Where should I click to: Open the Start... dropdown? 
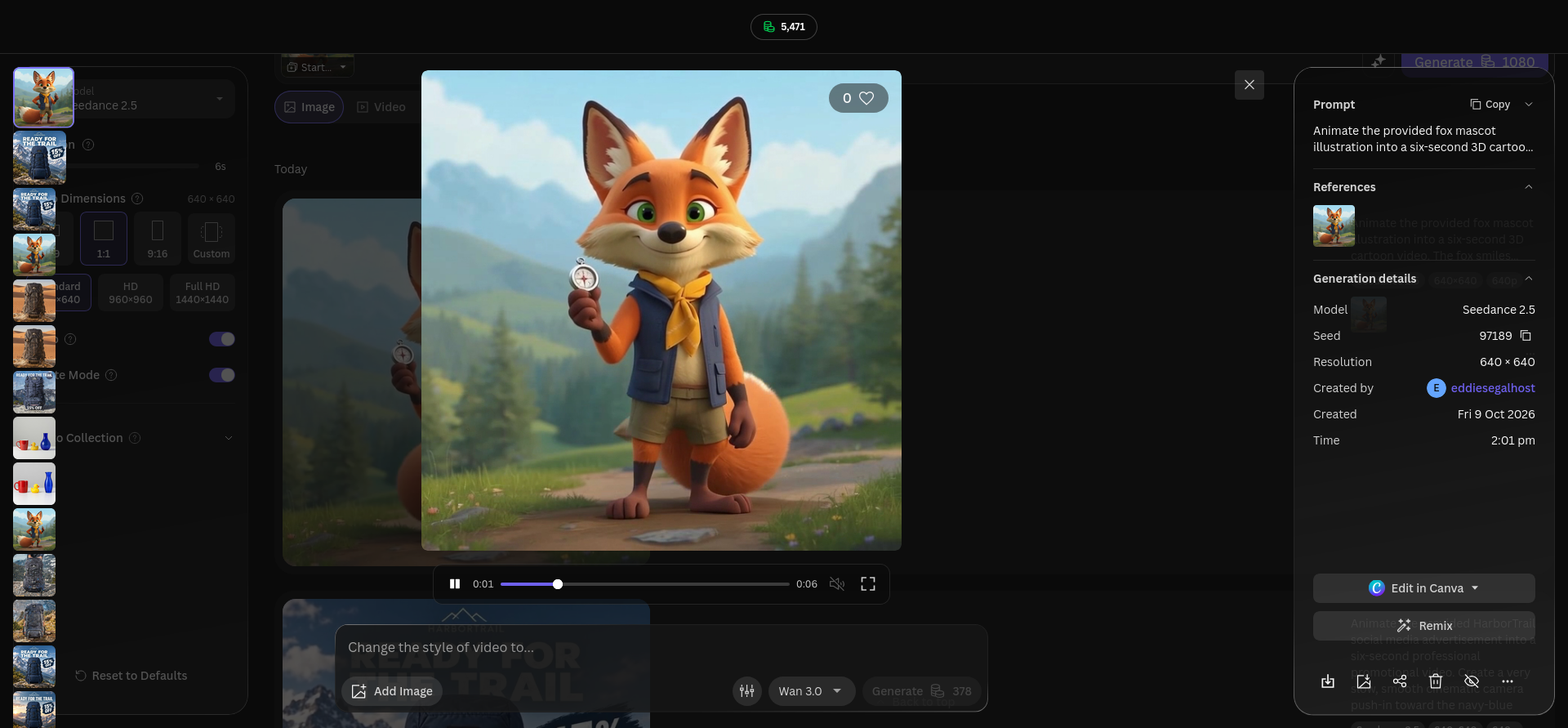point(318,67)
